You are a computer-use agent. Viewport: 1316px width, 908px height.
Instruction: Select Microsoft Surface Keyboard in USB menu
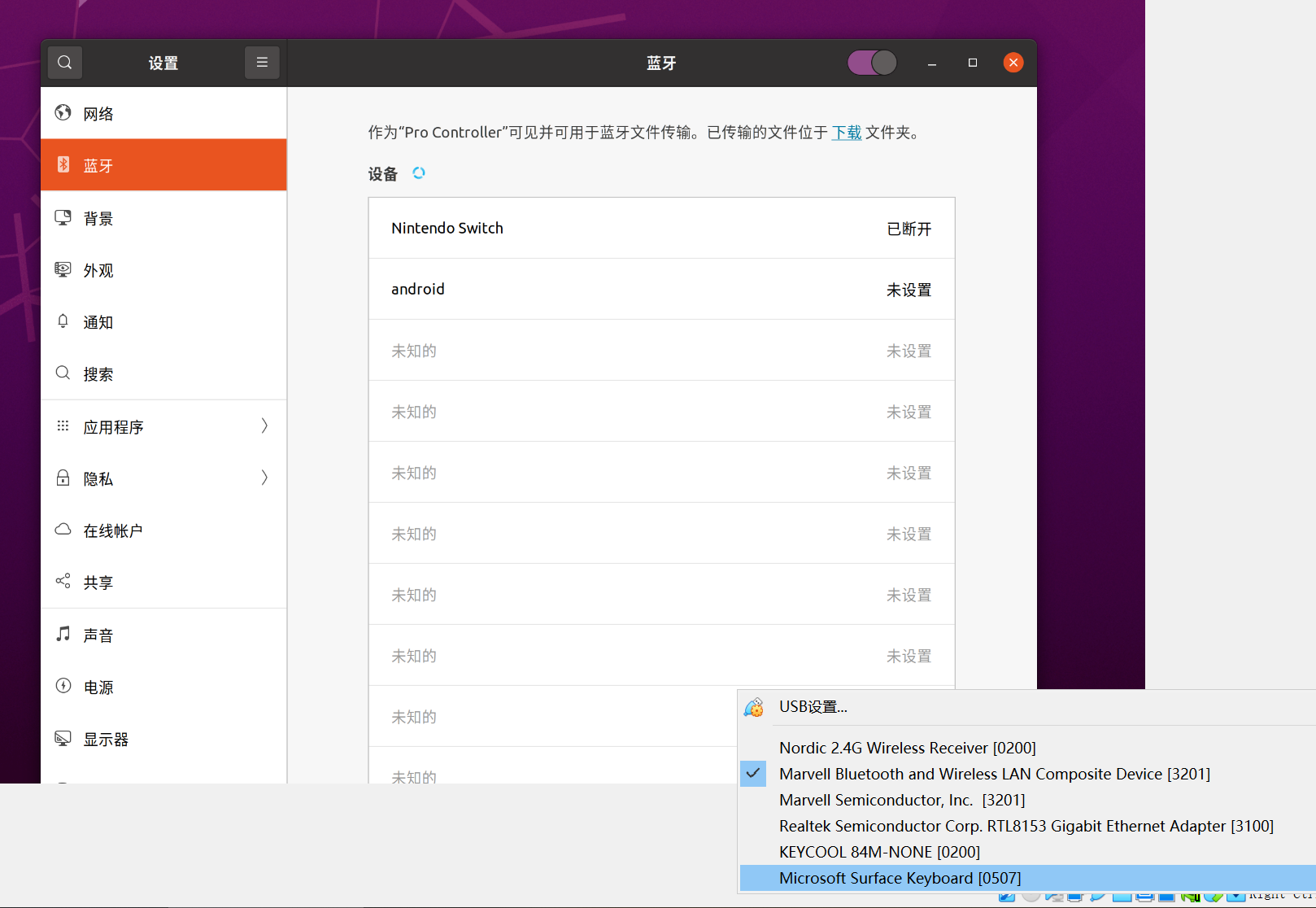tap(900, 878)
